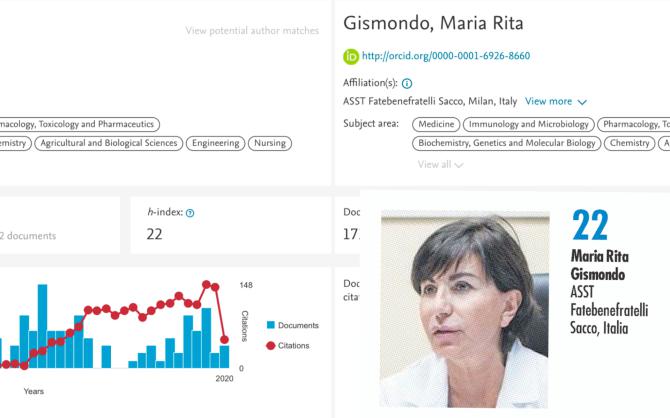Image resolution: width=670 pixels, height=418 pixels.
Task: Click the 2020 citation data point
Action: 224,340
